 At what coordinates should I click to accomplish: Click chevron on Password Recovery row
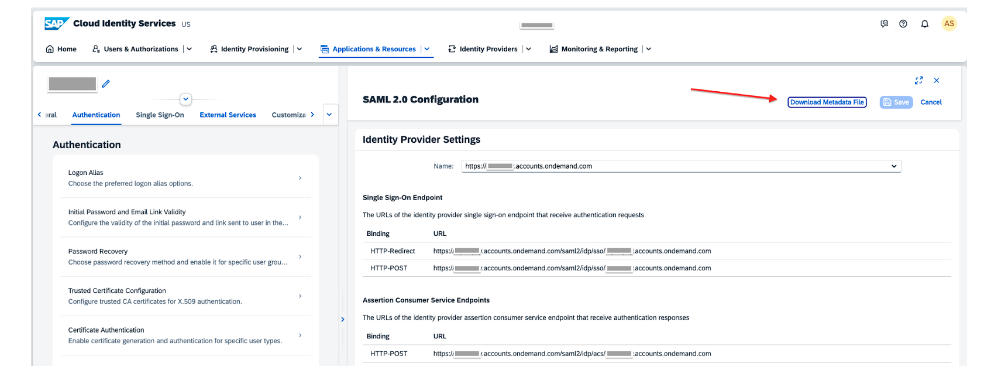pyautogui.click(x=300, y=256)
